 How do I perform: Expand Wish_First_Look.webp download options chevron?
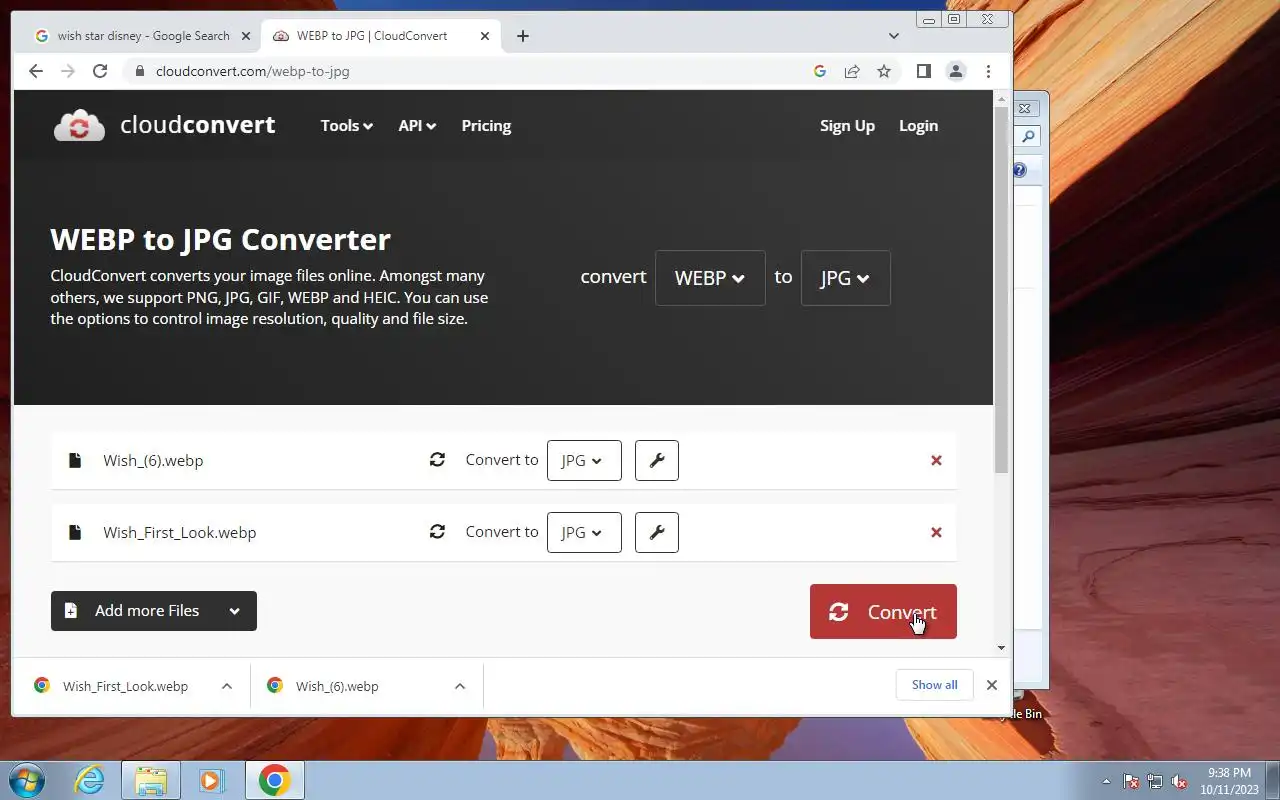click(227, 686)
